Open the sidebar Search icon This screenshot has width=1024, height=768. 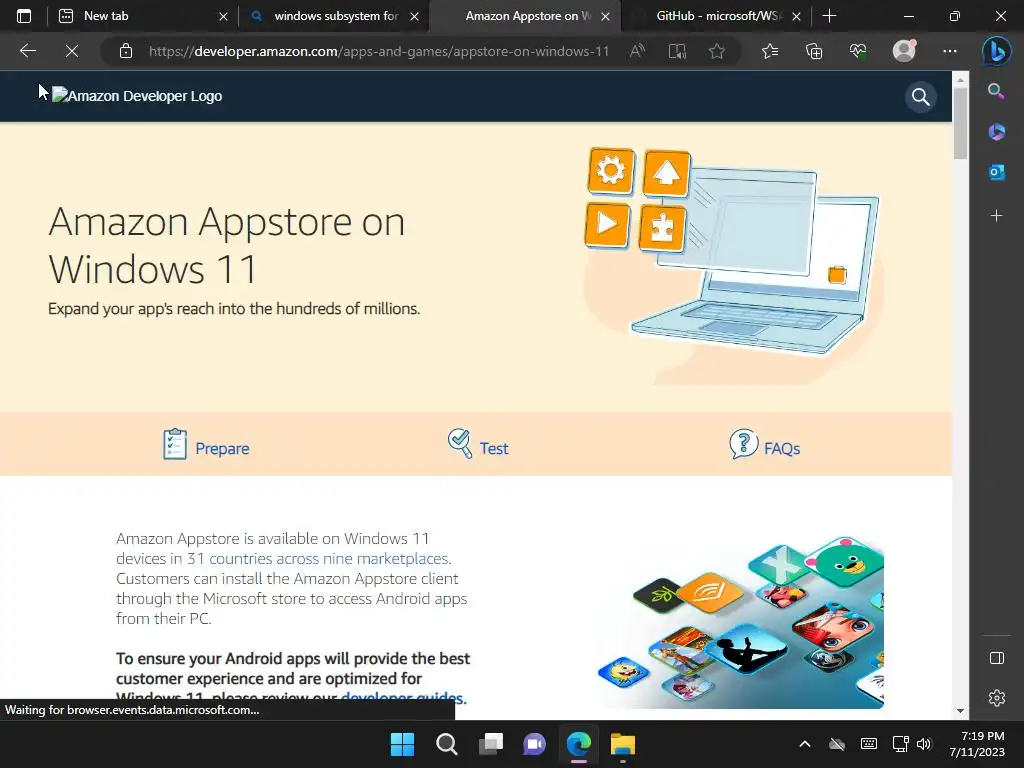click(x=997, y=91)
